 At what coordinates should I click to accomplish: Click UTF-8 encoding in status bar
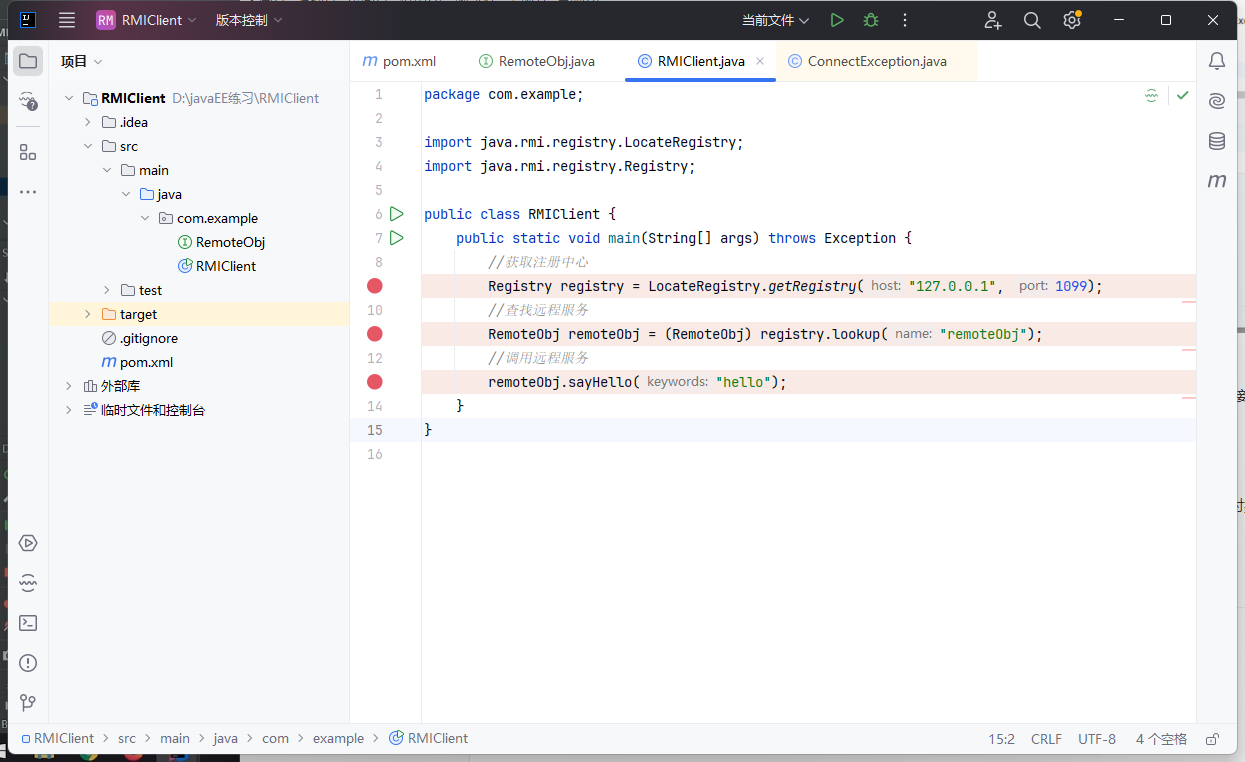coord(1096,739)
